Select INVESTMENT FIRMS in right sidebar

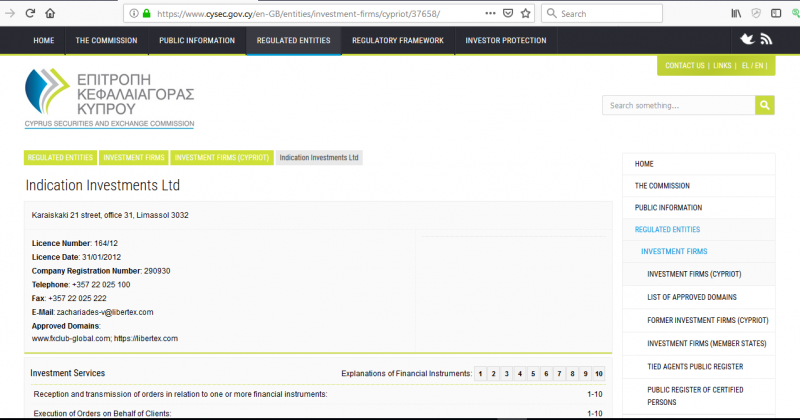(698, 252)
